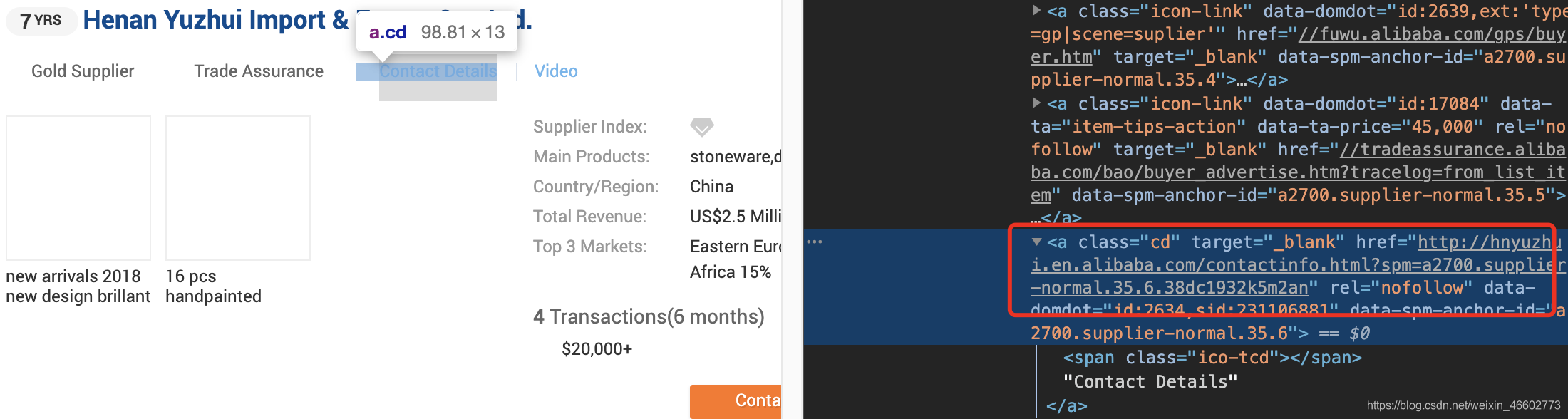Open the Video link
This screenshot has width=1568, height=419.
pos(556,71)
